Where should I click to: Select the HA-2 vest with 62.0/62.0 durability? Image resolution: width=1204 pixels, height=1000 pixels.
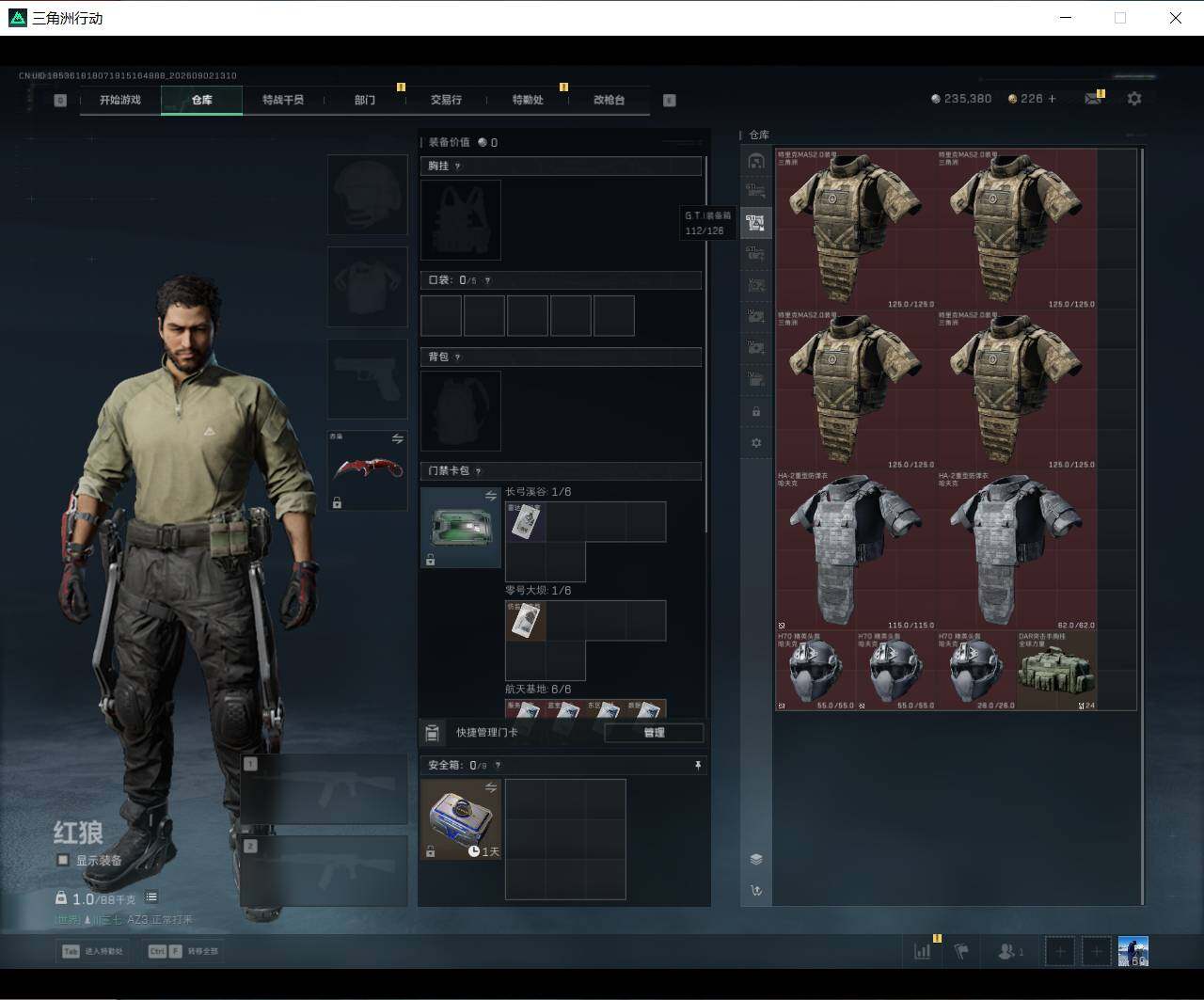click(1017, 550)
